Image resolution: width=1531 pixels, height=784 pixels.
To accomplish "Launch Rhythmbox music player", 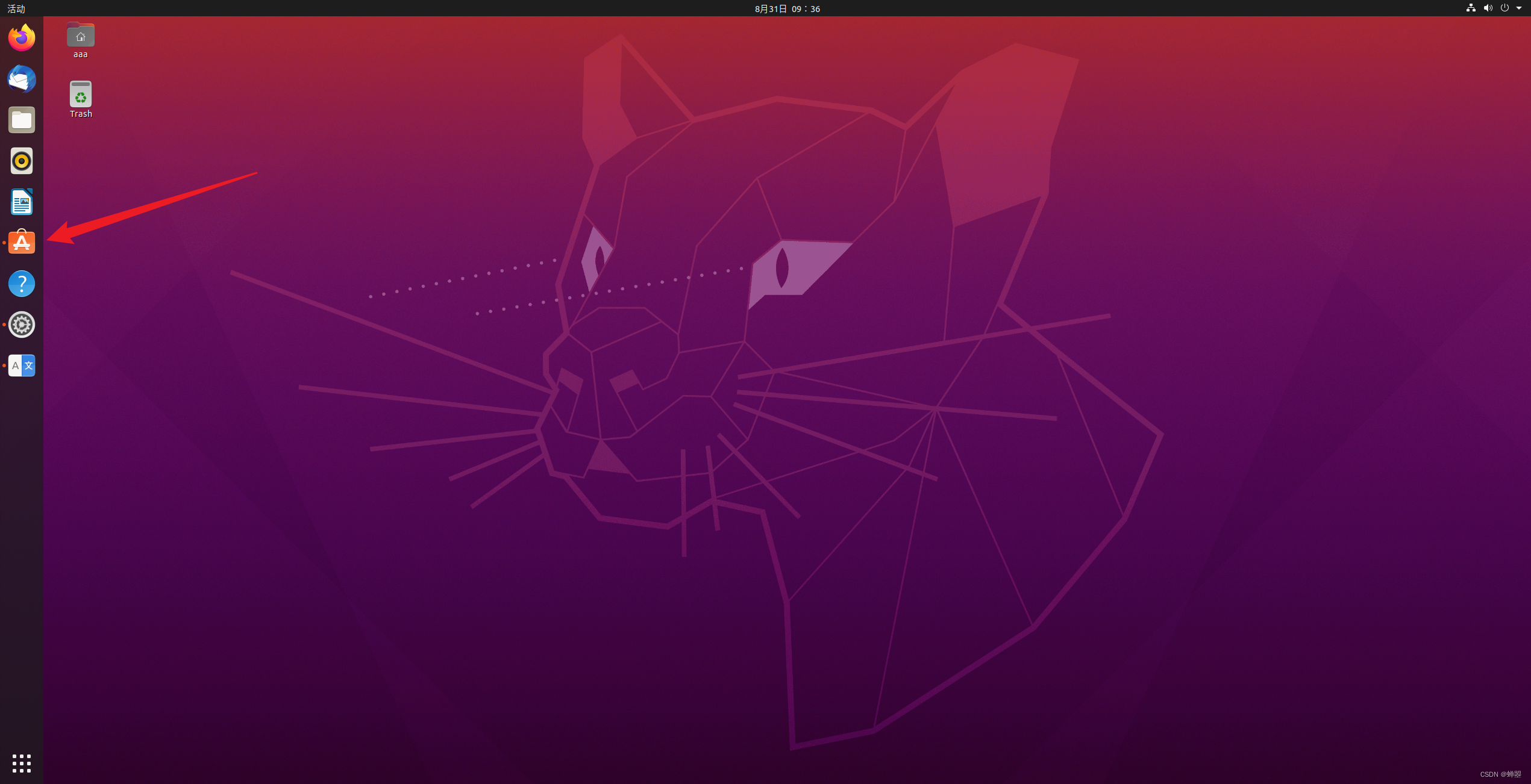I will coord(22,161).
